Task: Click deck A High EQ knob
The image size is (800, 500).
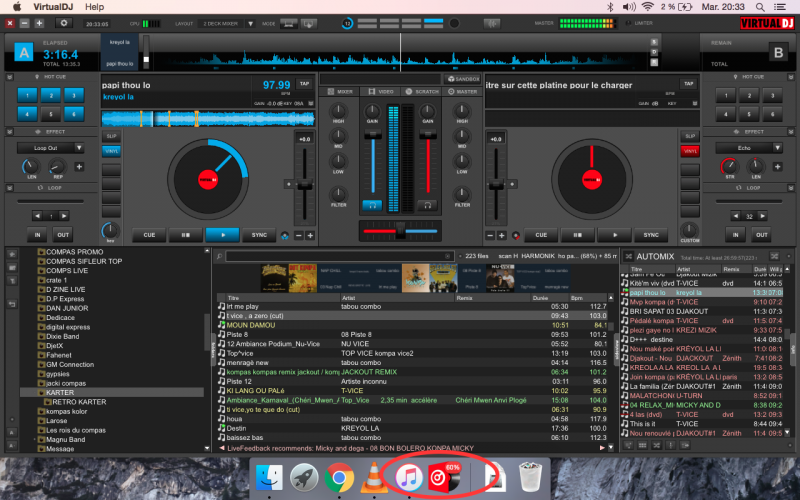Action: coord(338,111)
